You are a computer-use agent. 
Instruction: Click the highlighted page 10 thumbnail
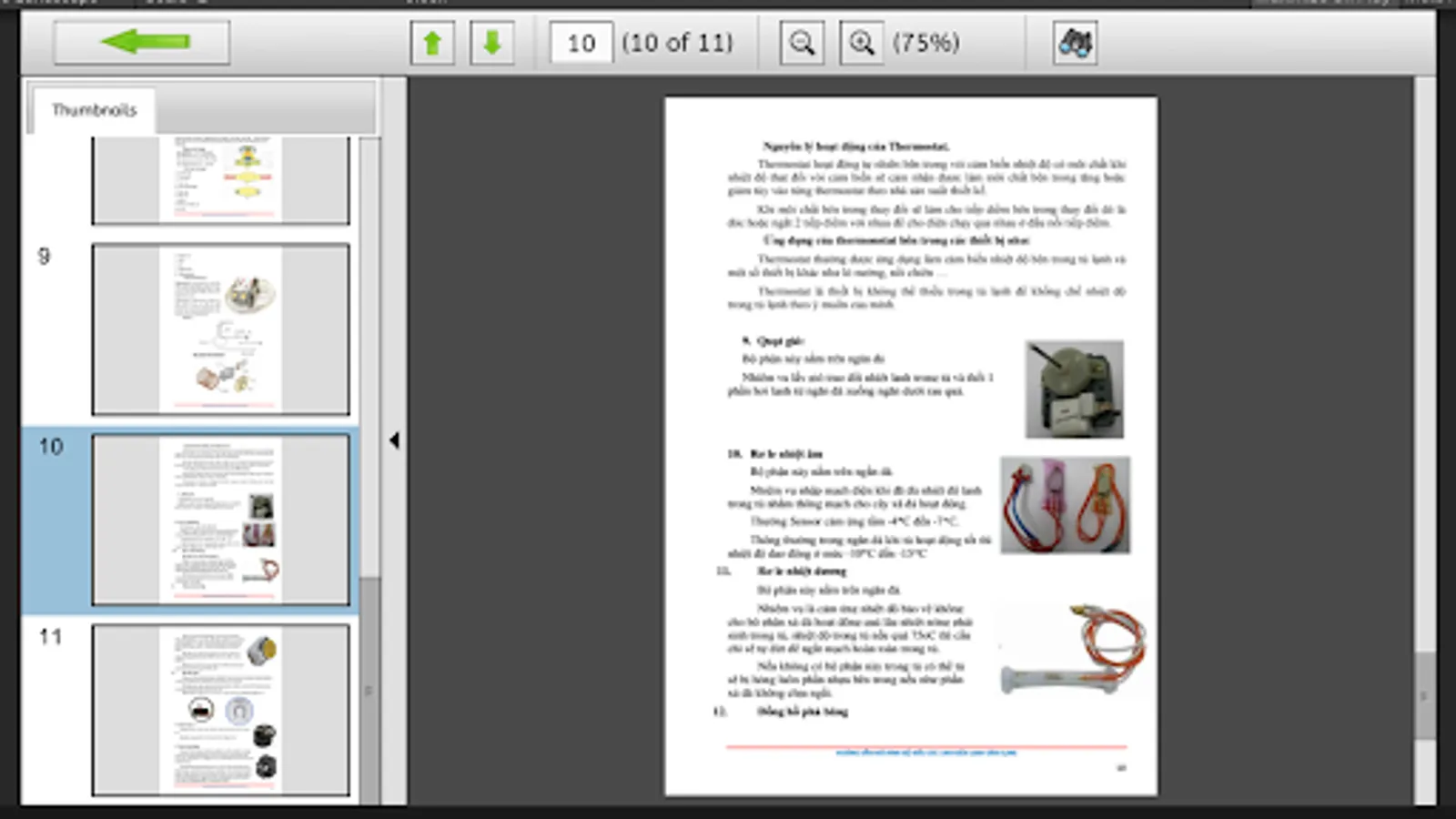[220, 519]
